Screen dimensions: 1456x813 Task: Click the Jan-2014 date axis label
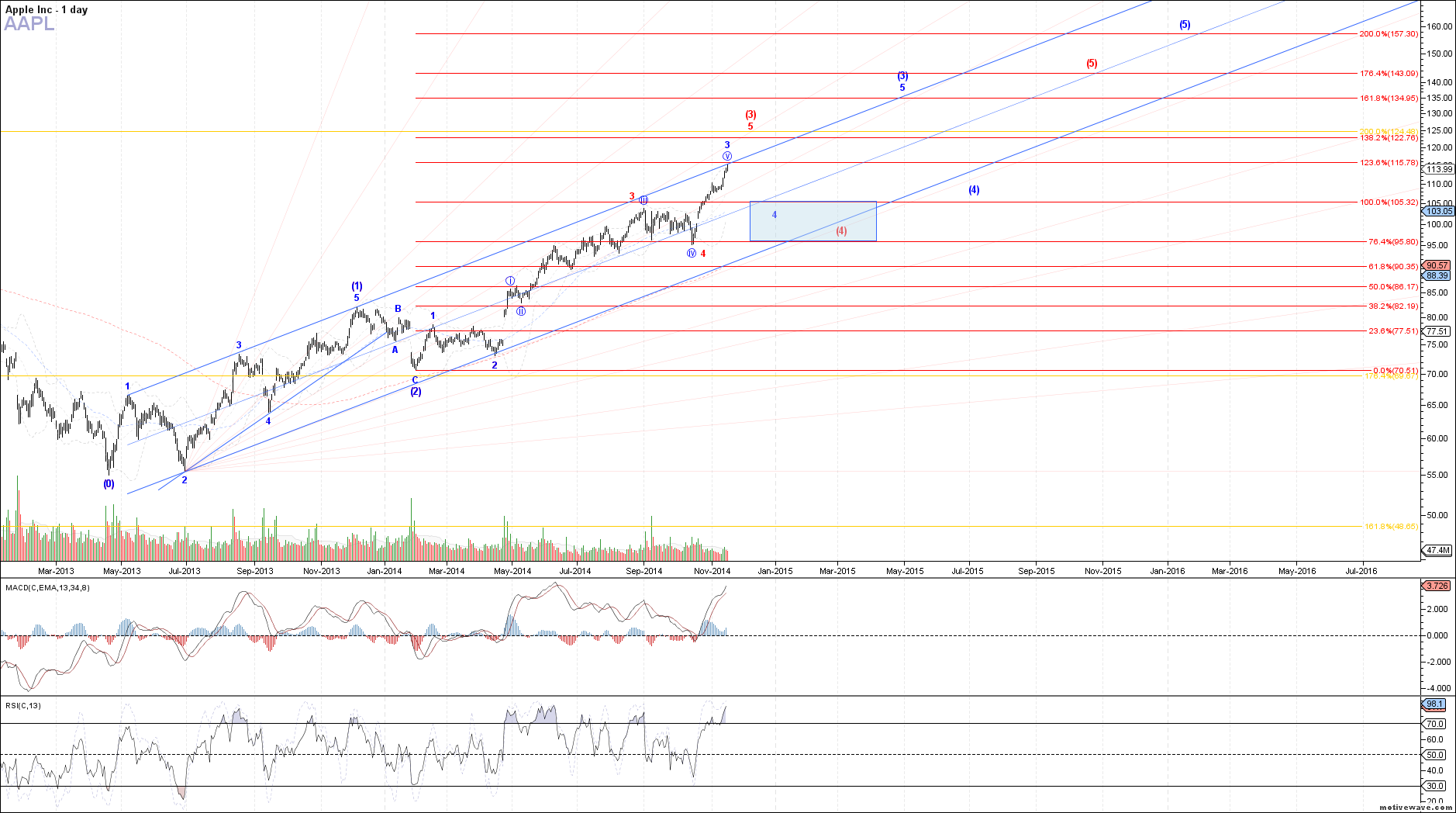(385, 572)
